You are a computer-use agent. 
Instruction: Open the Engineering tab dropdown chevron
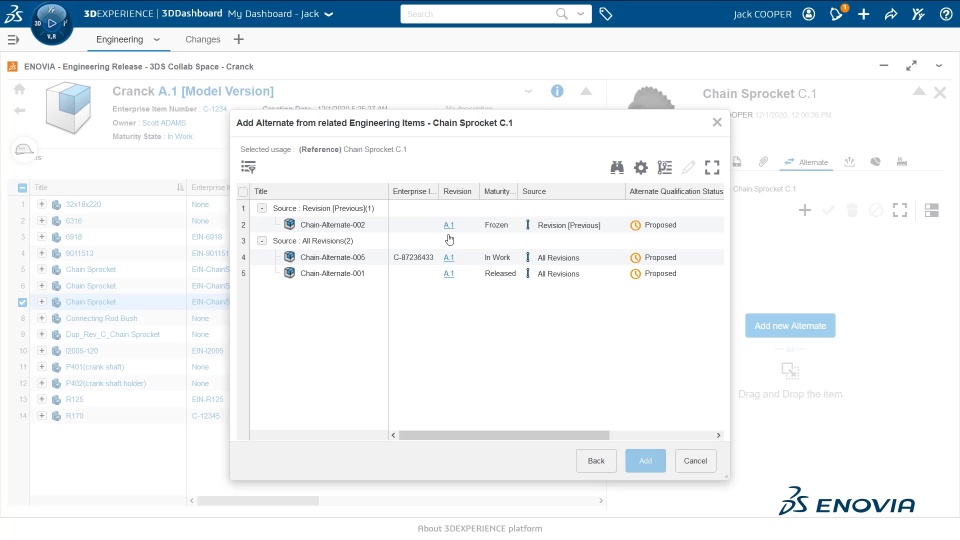(157, 39)
